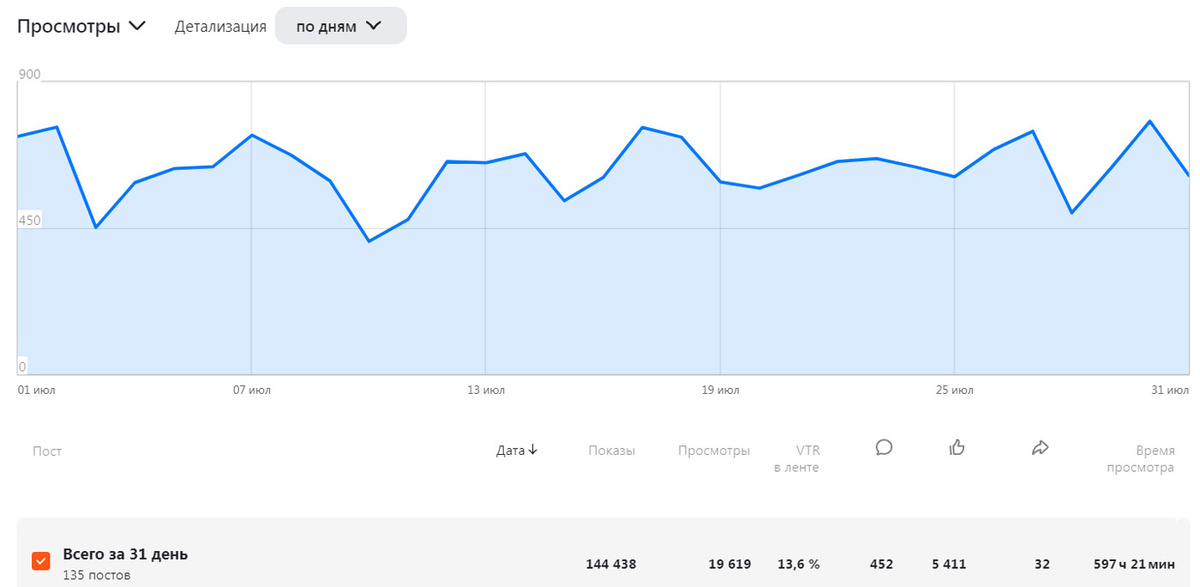This screenshot has width=1200, height=587.
Task: Click the 13 июл gridline on chart
Action: coord(485,228)
